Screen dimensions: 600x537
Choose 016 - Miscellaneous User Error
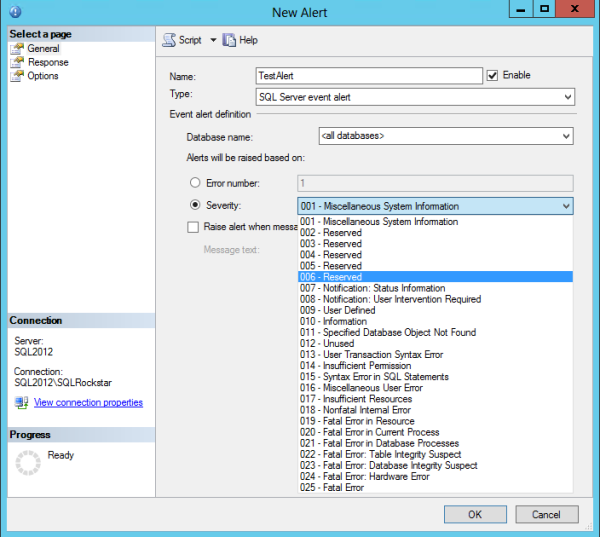pyautogui.click(x=435, y=388)
